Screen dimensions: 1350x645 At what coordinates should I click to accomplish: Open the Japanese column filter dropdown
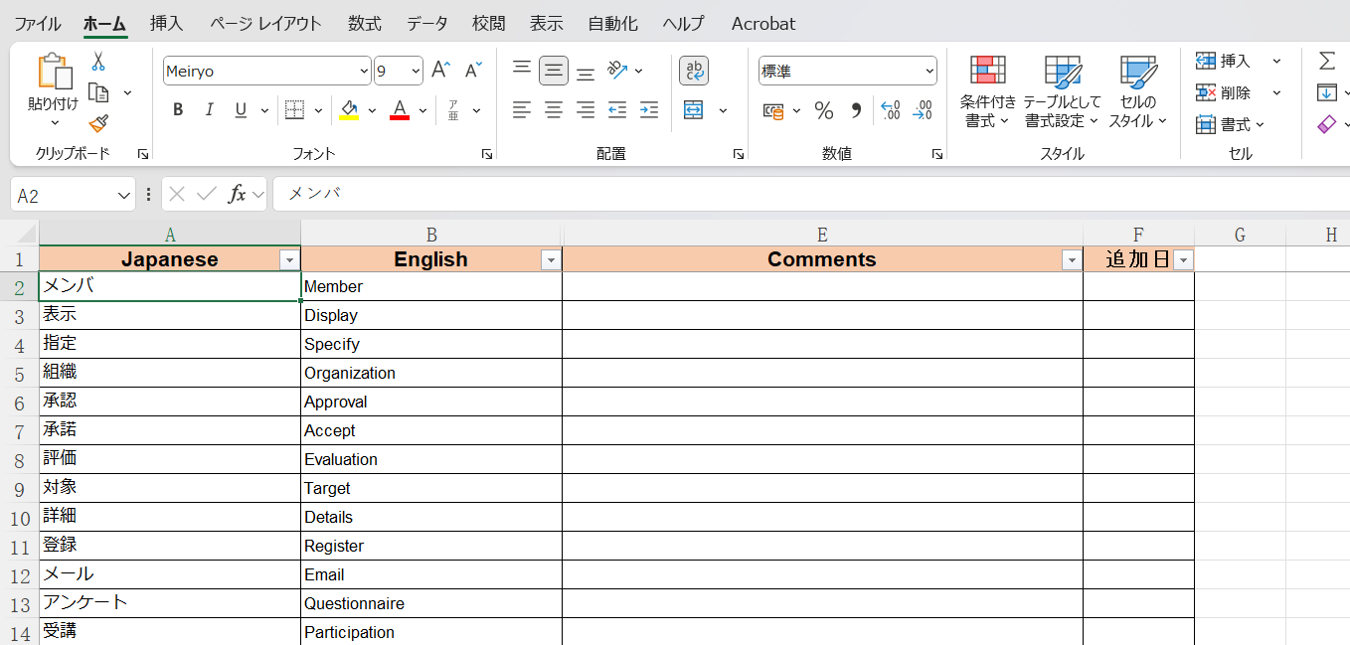pos(290,260)
